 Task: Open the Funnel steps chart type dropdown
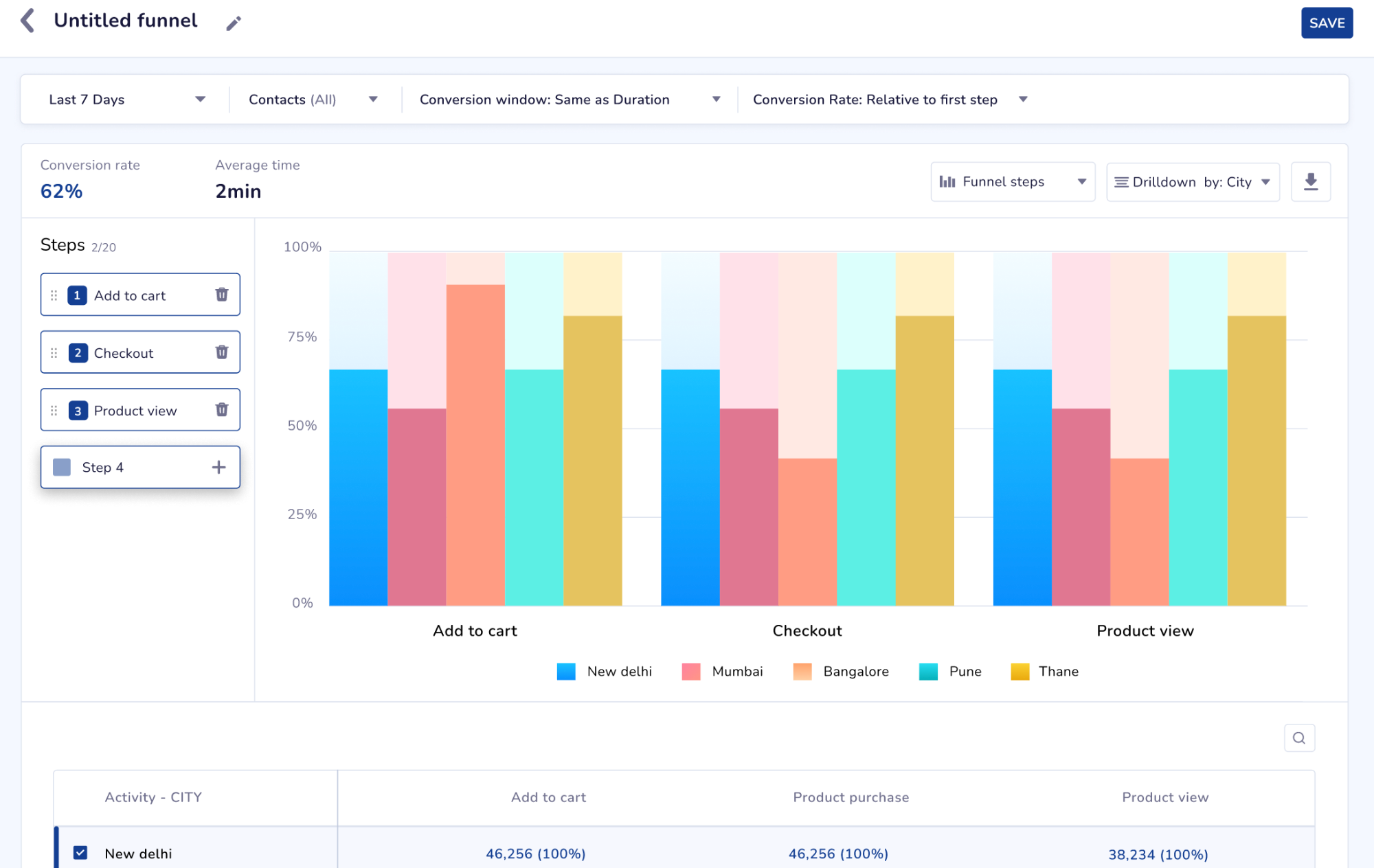pos(1013,182)
